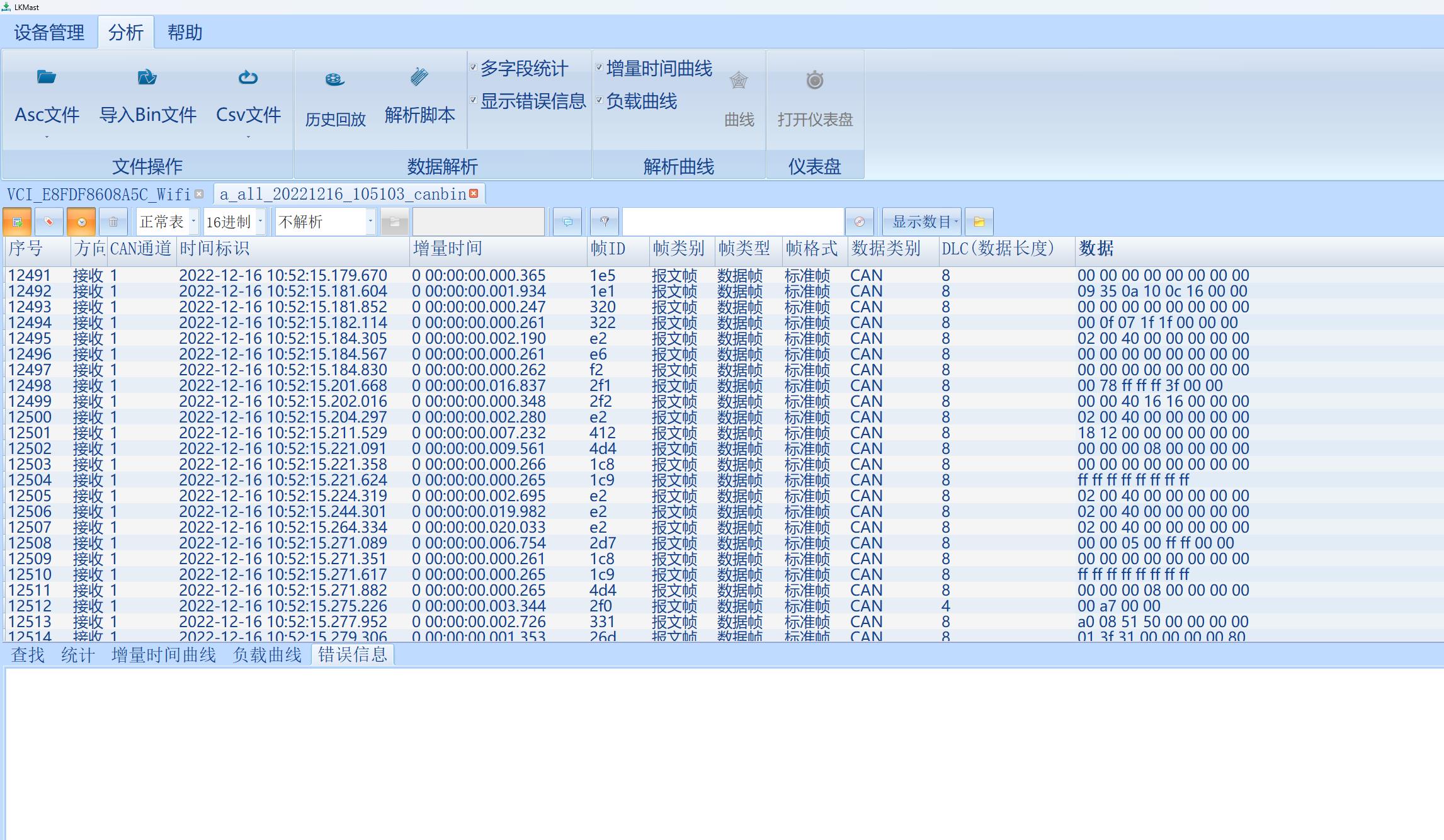Image resolution: width=1444 pixels, height=840 pixels.
Task: Click DLC value 4 in row 12512
Action: (x=945, y=606)
